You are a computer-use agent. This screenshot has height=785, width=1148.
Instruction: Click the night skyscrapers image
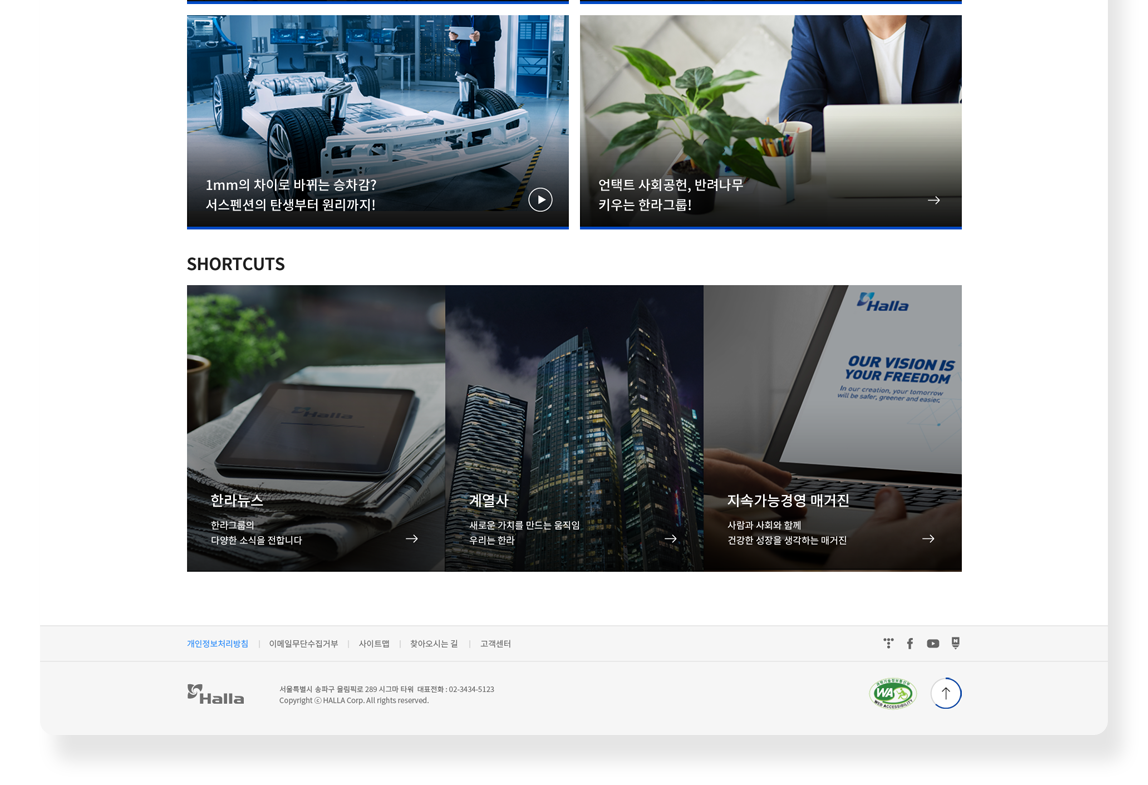click(574, 428)
